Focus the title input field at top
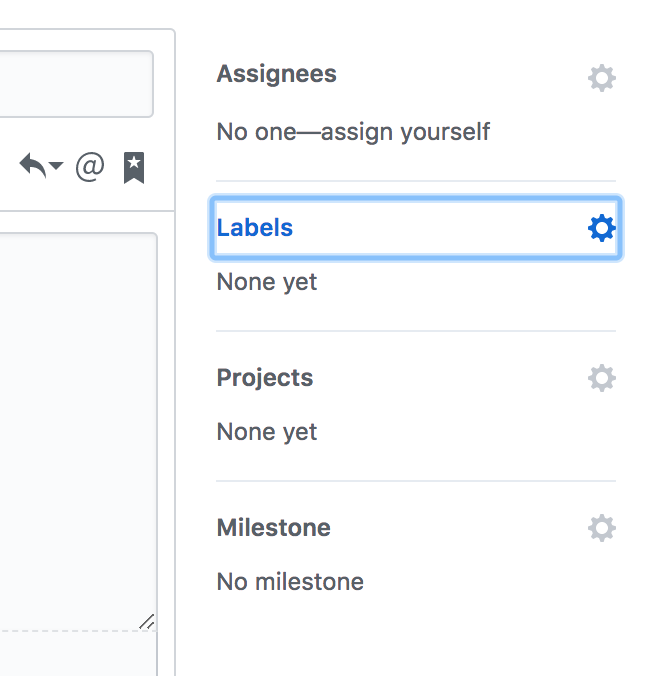 coord(76,84)
